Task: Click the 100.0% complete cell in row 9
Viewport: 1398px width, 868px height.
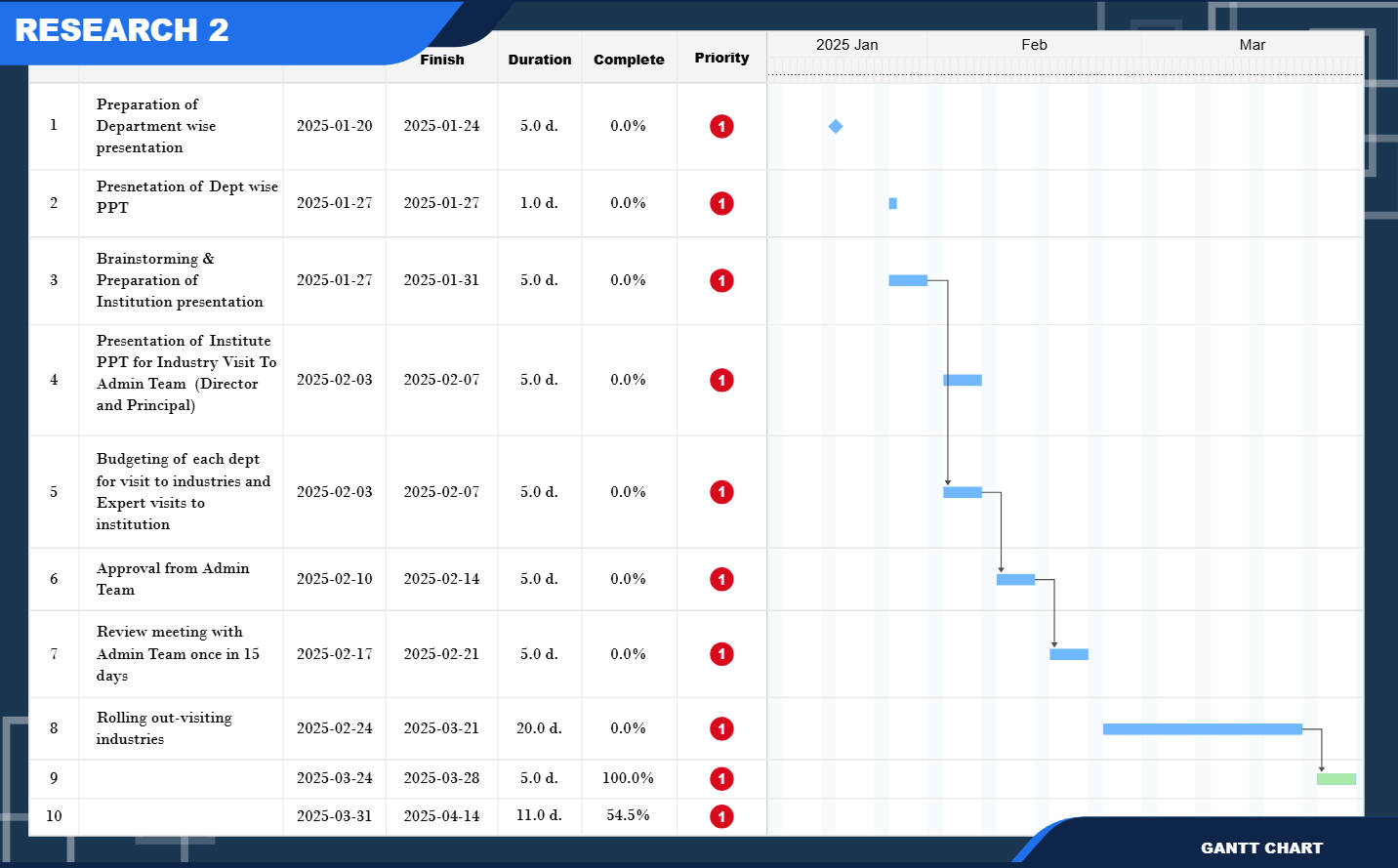Action: [x=628, y=778]
